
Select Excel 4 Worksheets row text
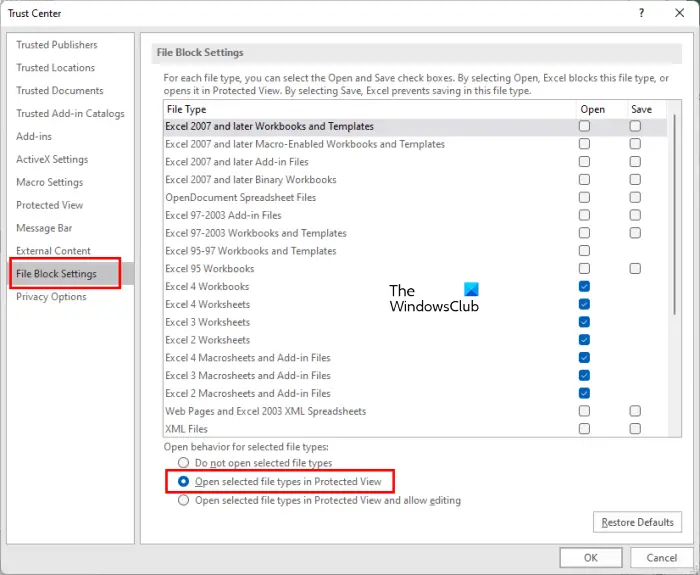point(208,304)
